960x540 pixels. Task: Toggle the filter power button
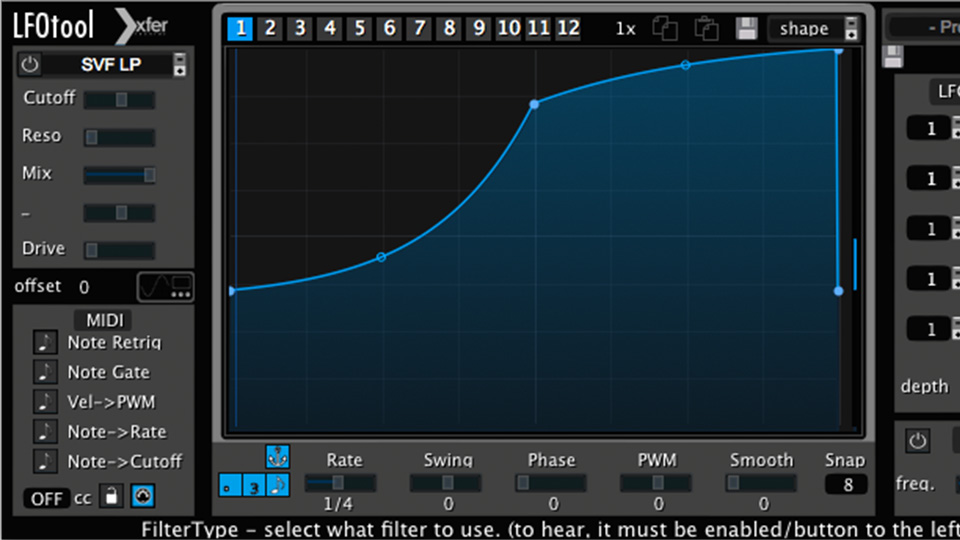tap(30, 65)
